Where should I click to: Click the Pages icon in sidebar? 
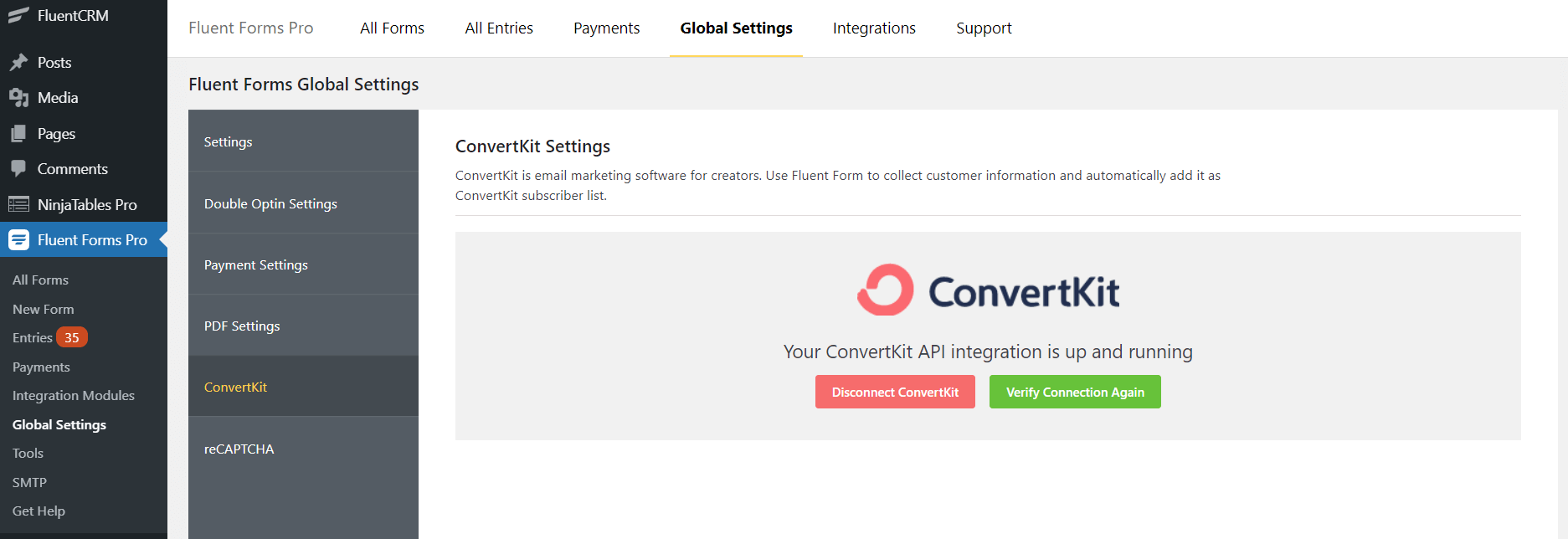coord(18,134)
